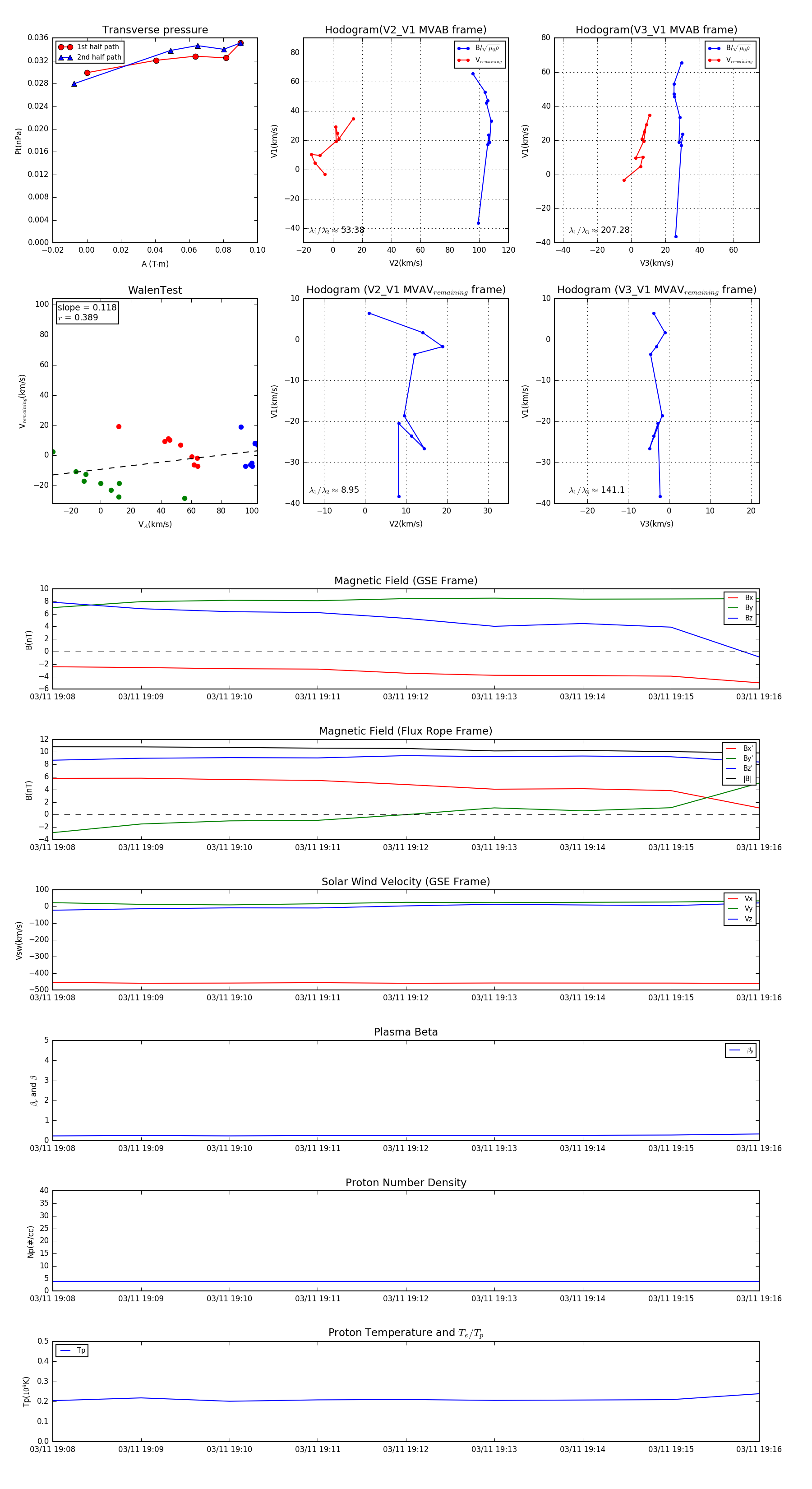Viewport: 812px width, 1489px height.
Task: Click the By' legend entry
Action: click(x=739, y=758)
